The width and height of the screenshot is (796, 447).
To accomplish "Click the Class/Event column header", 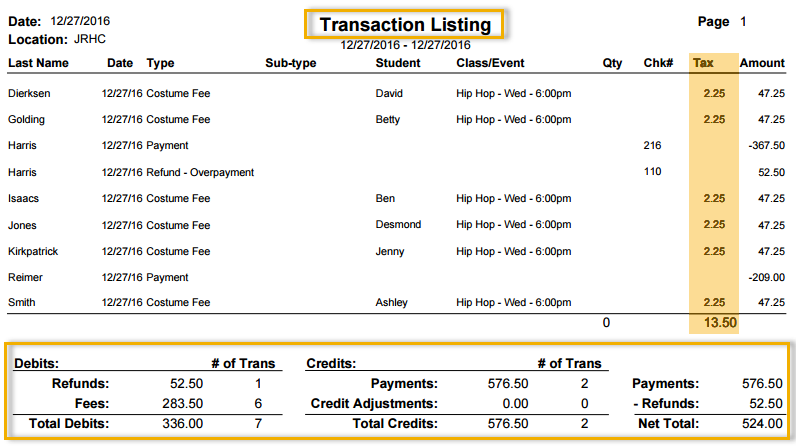I will [x=490, y=63].
